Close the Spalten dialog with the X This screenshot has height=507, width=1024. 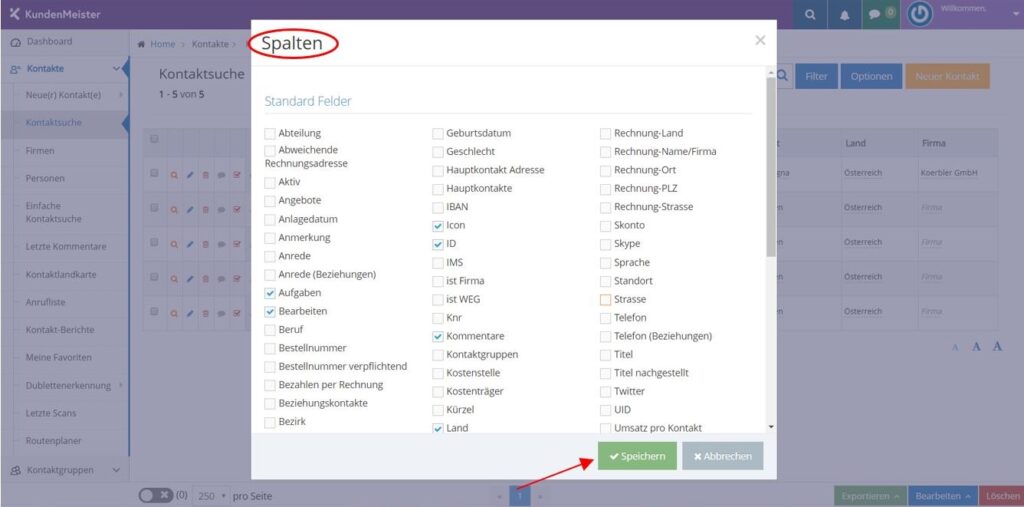(x=760, y=41)
